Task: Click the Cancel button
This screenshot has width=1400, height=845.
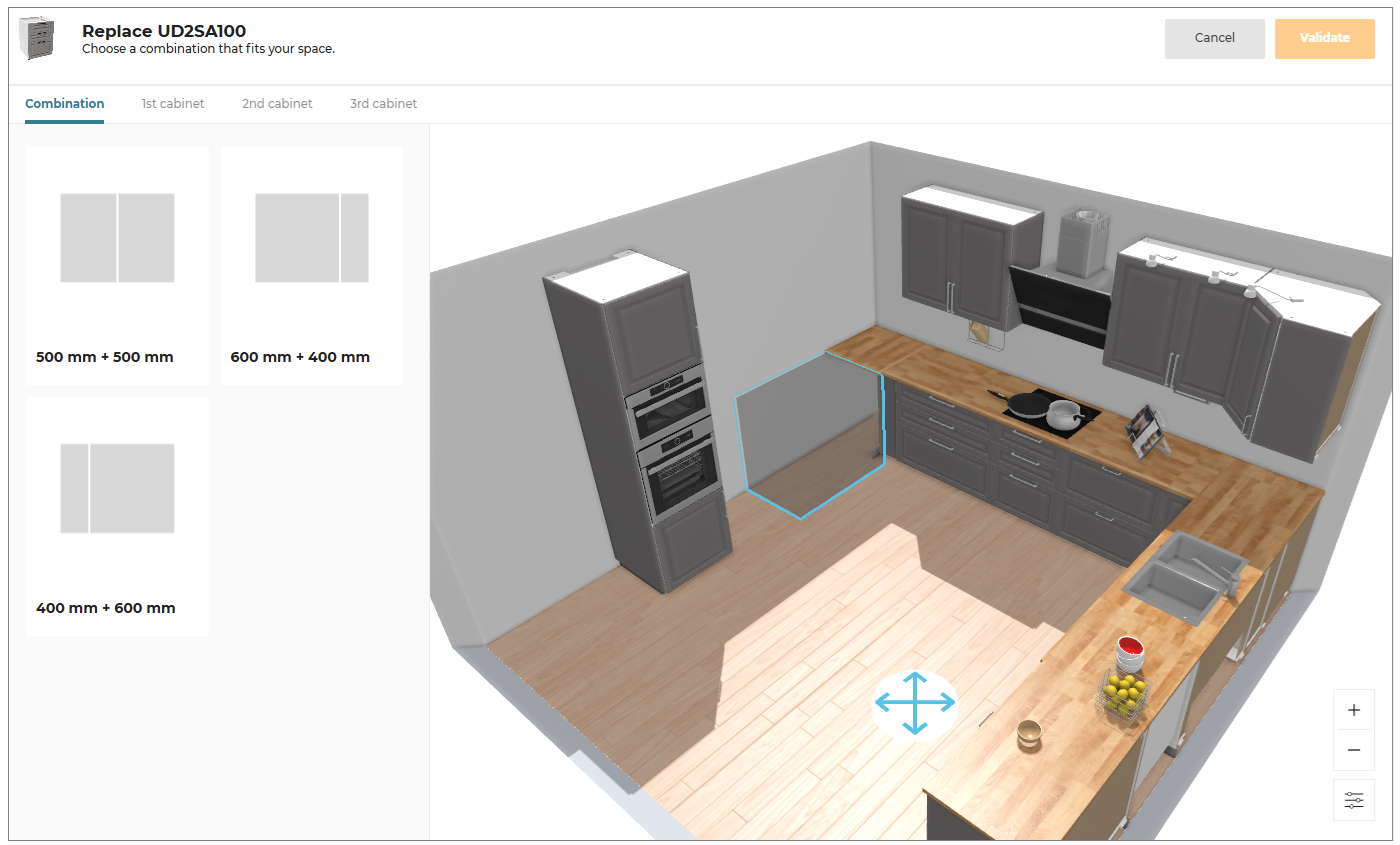Action: coord(1214,38)
